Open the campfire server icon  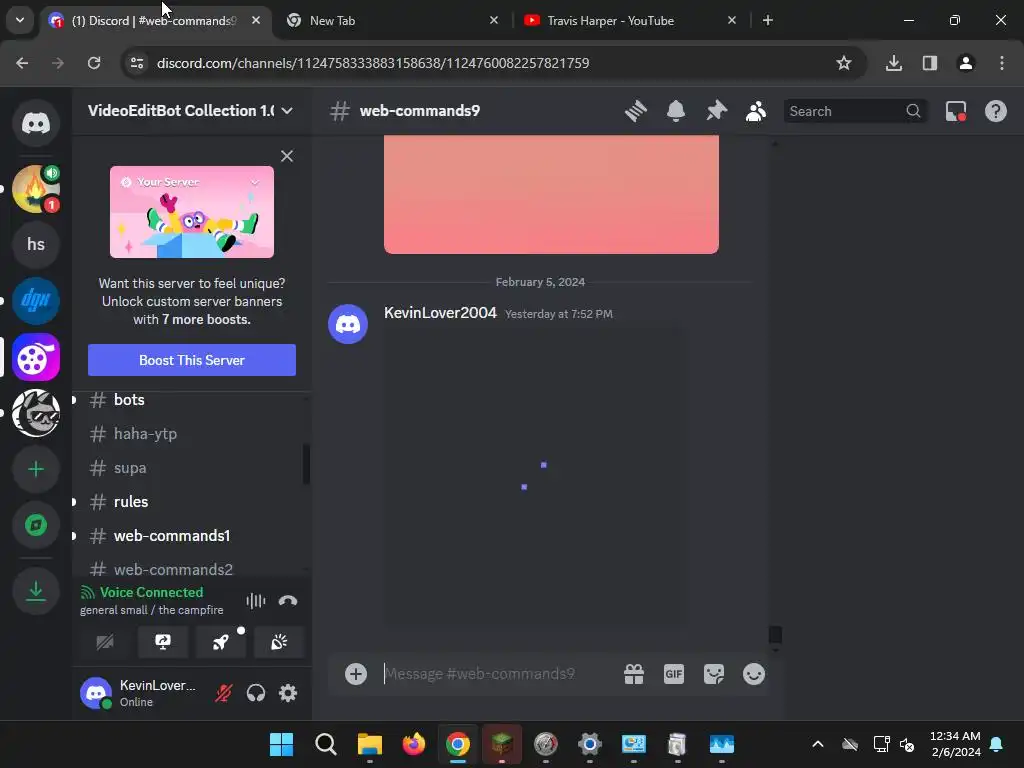pos(36,189)
